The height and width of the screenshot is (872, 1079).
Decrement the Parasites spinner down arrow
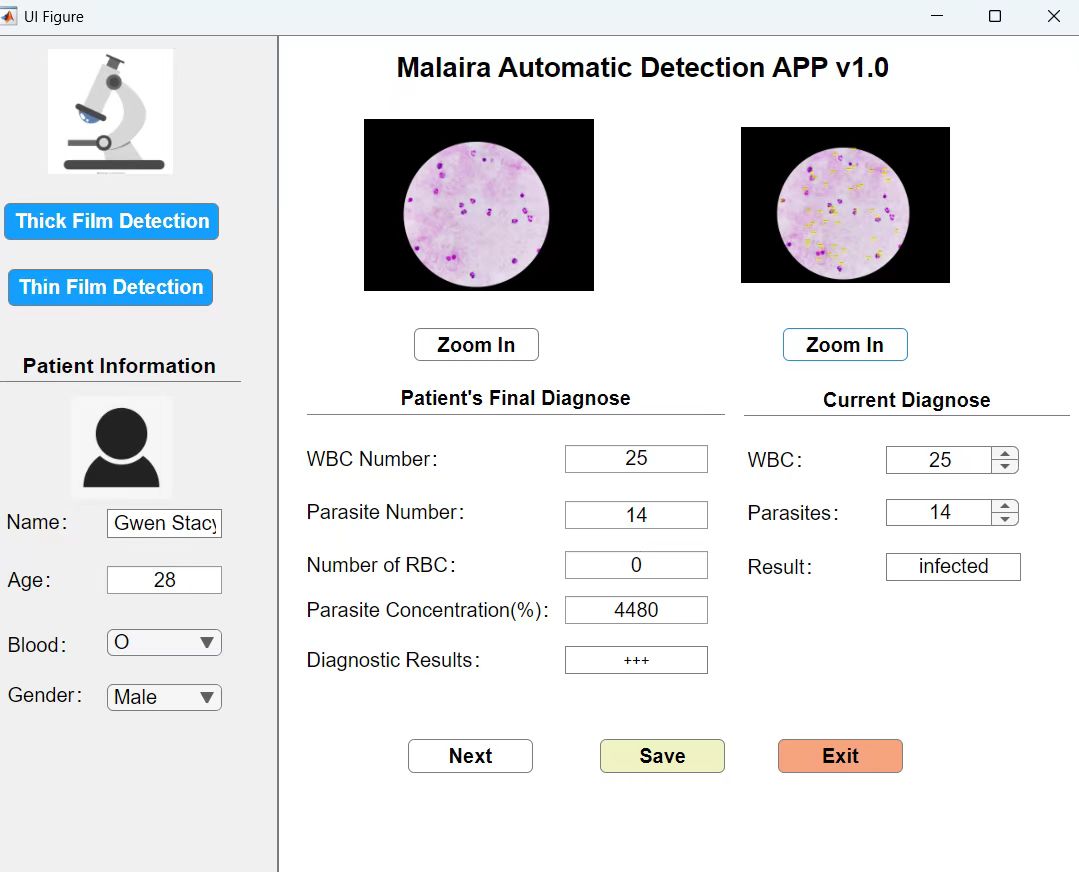(x=1005, y=519)
